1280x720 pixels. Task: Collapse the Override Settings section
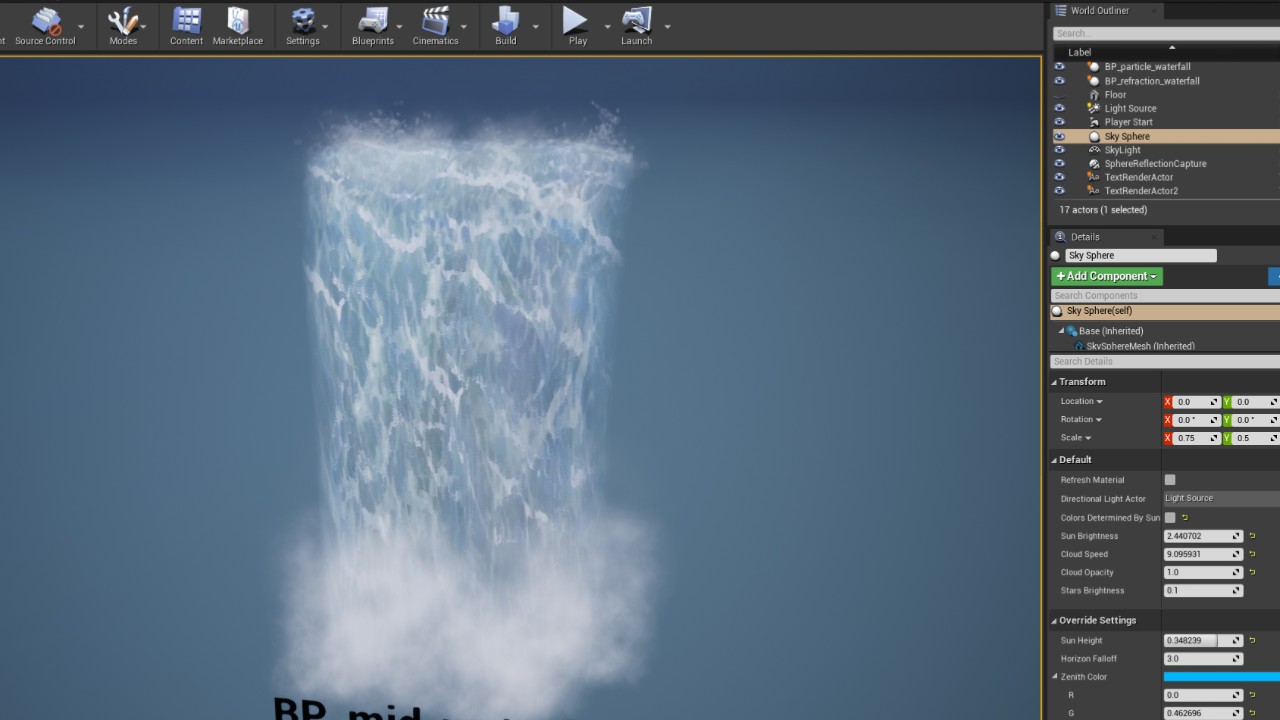[1056, 620]
